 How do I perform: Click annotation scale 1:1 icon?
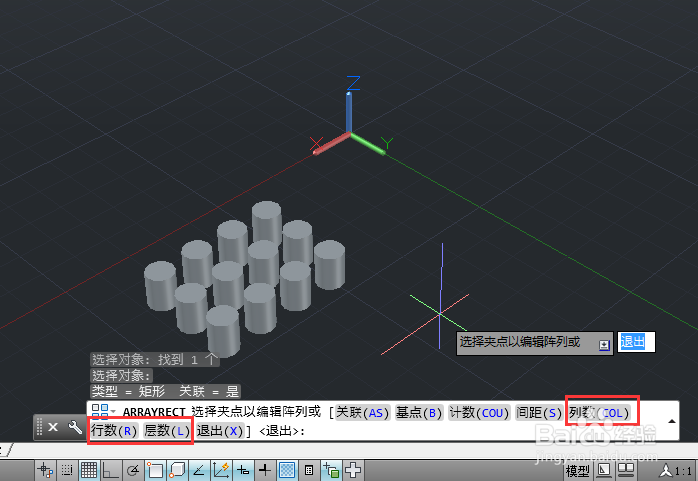675,470
